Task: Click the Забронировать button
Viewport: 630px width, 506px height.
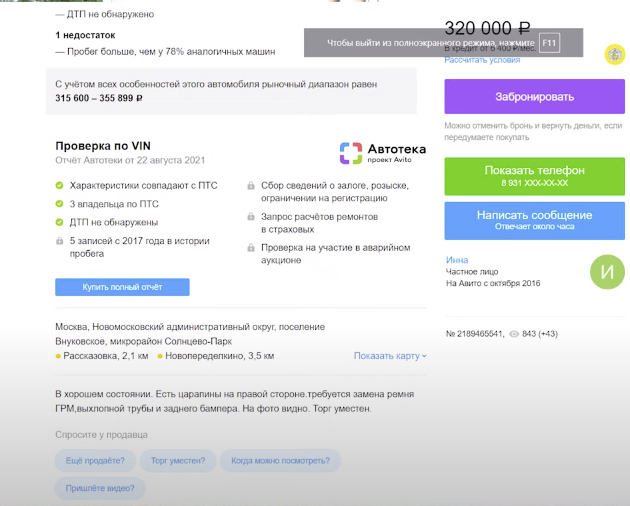Action: 534,96
